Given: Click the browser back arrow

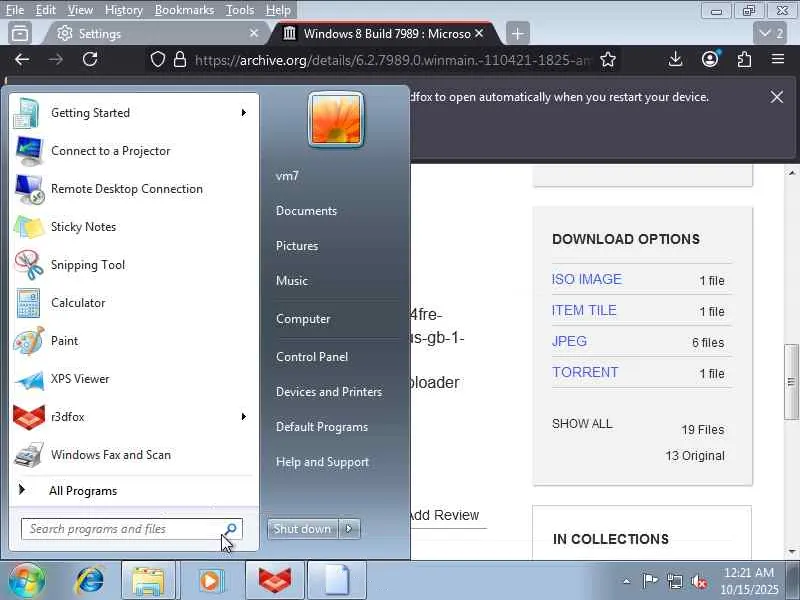Looking at the screenshot, I should click(22, 60).
